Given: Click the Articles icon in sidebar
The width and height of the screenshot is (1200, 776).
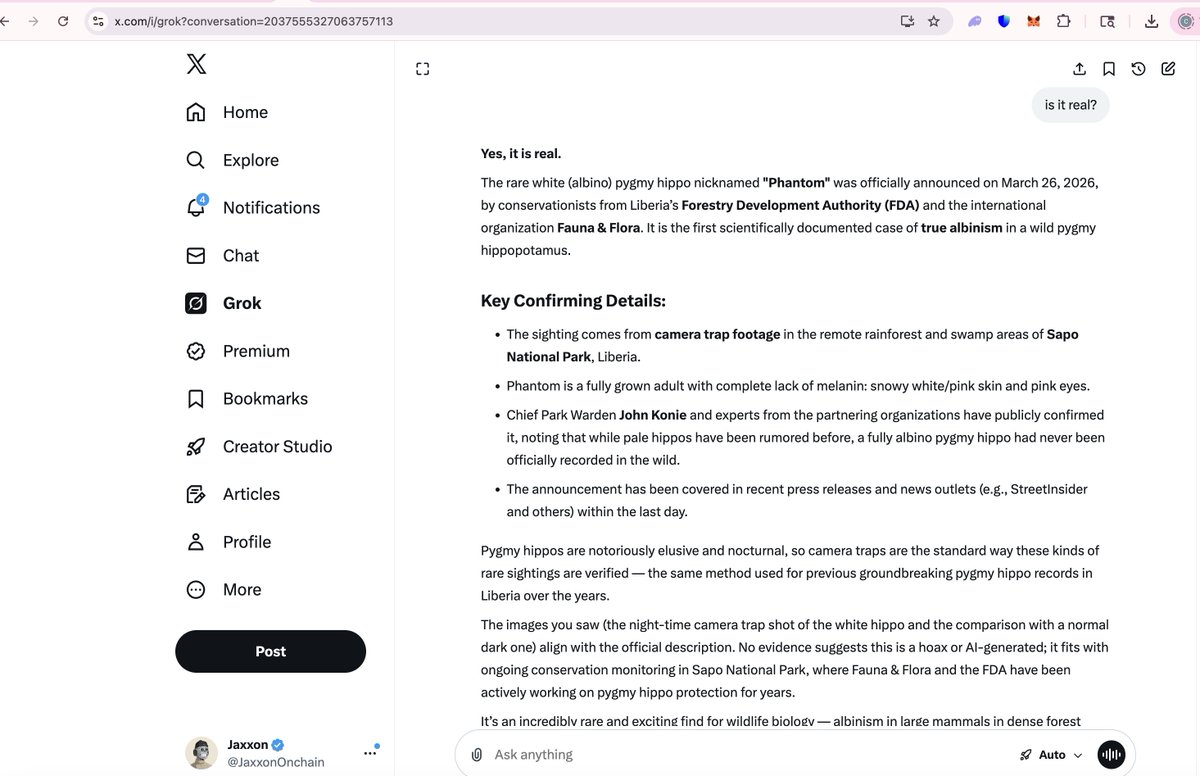Looking at the screenshot, I should coord(196,494).
